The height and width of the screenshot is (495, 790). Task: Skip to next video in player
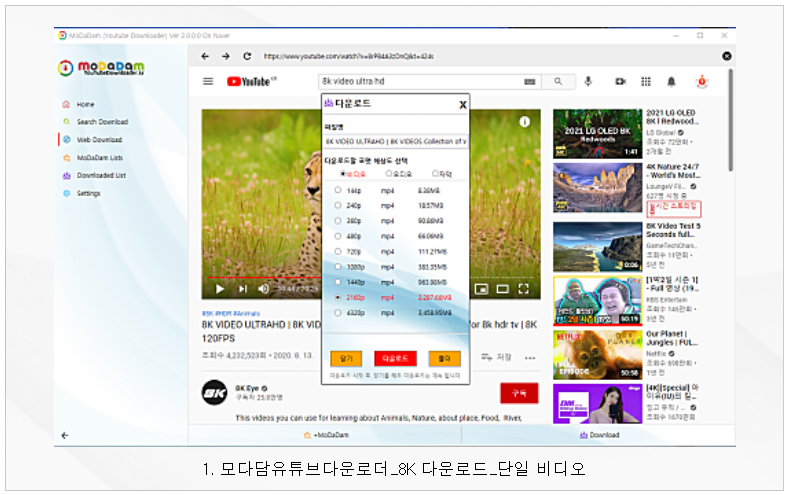point(243,289)
